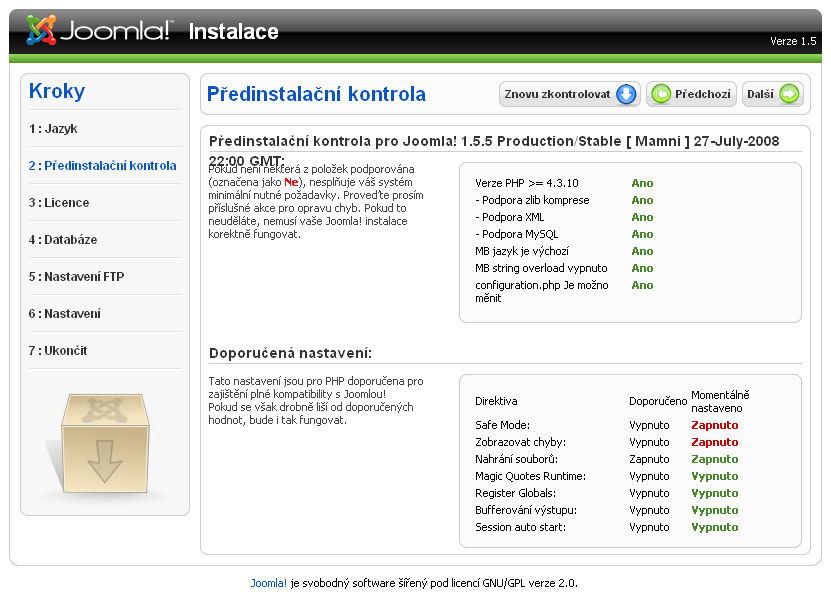Click the red Ne word in description
This screenshot has height=604, width=831.
(x=291, y=182)
